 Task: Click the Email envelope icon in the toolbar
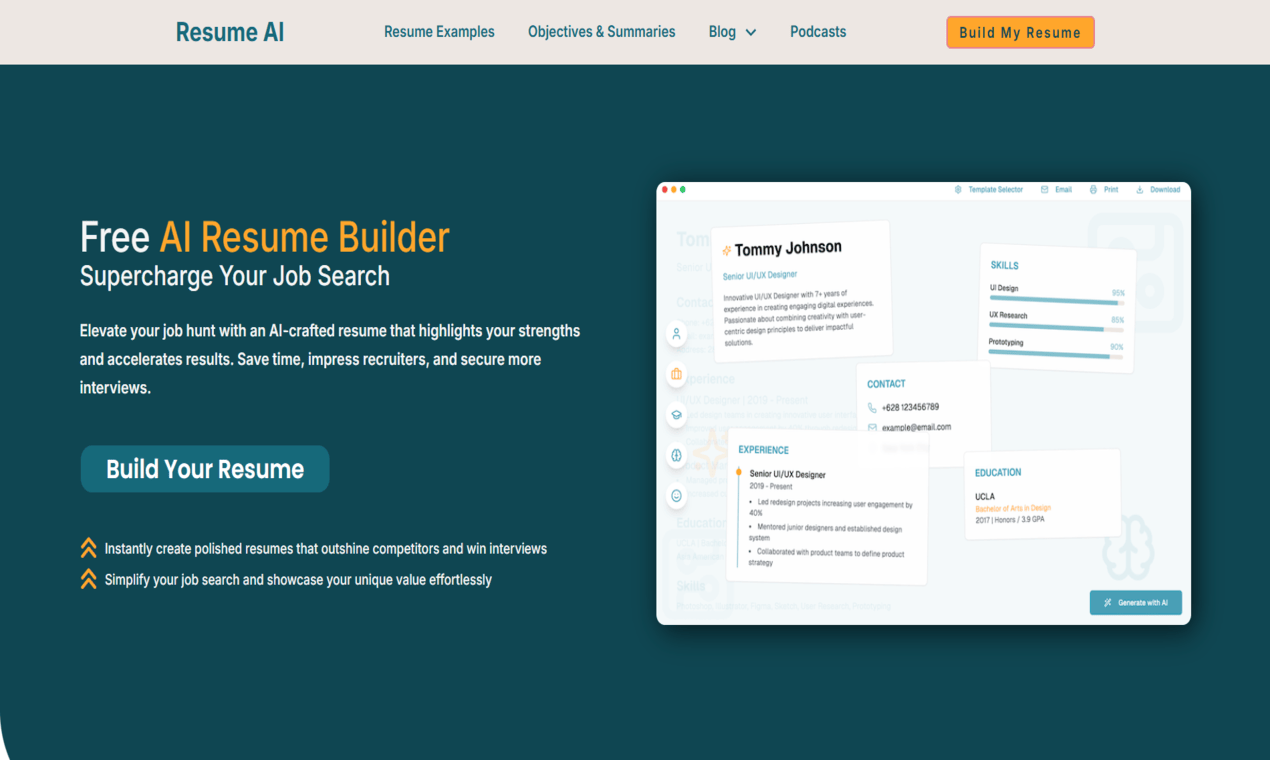click(x=1044, y=189)
